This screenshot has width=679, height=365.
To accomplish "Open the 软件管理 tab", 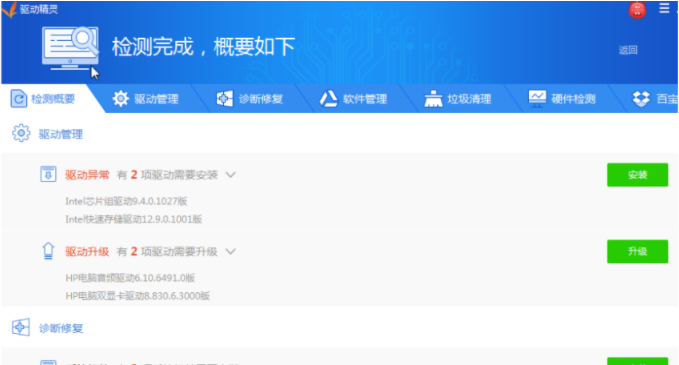I will tap(354, 99).
